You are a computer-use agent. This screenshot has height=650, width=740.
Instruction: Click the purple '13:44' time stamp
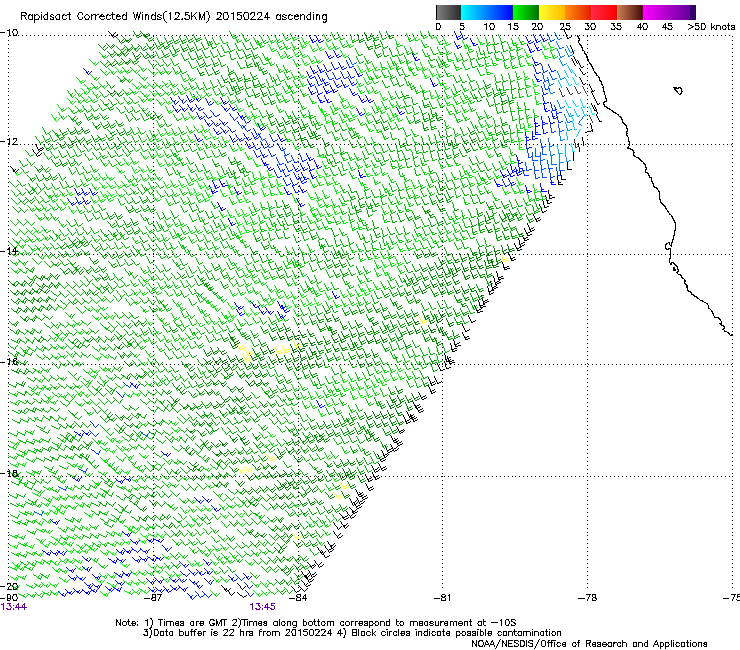coord(14,607)
